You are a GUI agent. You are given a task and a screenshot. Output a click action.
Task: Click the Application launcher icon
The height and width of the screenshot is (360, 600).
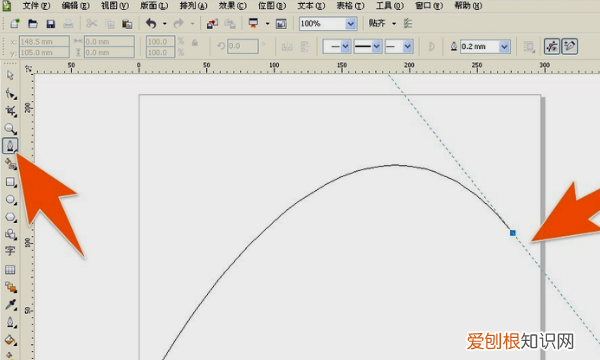coord(253,24)
